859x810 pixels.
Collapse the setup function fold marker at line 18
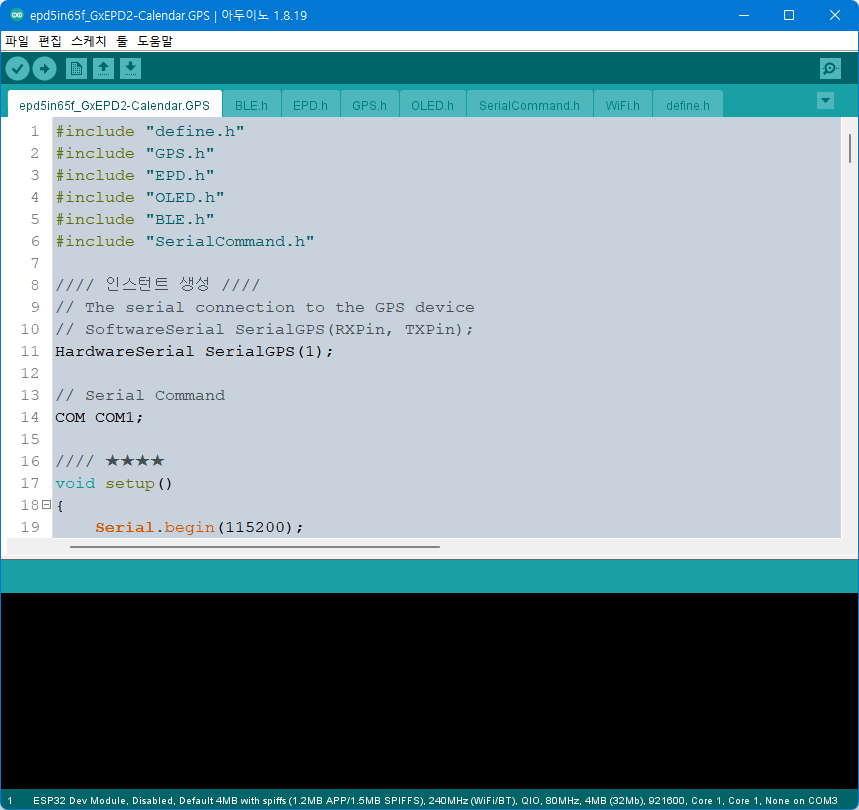pyautogui.click(x=47, y=504)
